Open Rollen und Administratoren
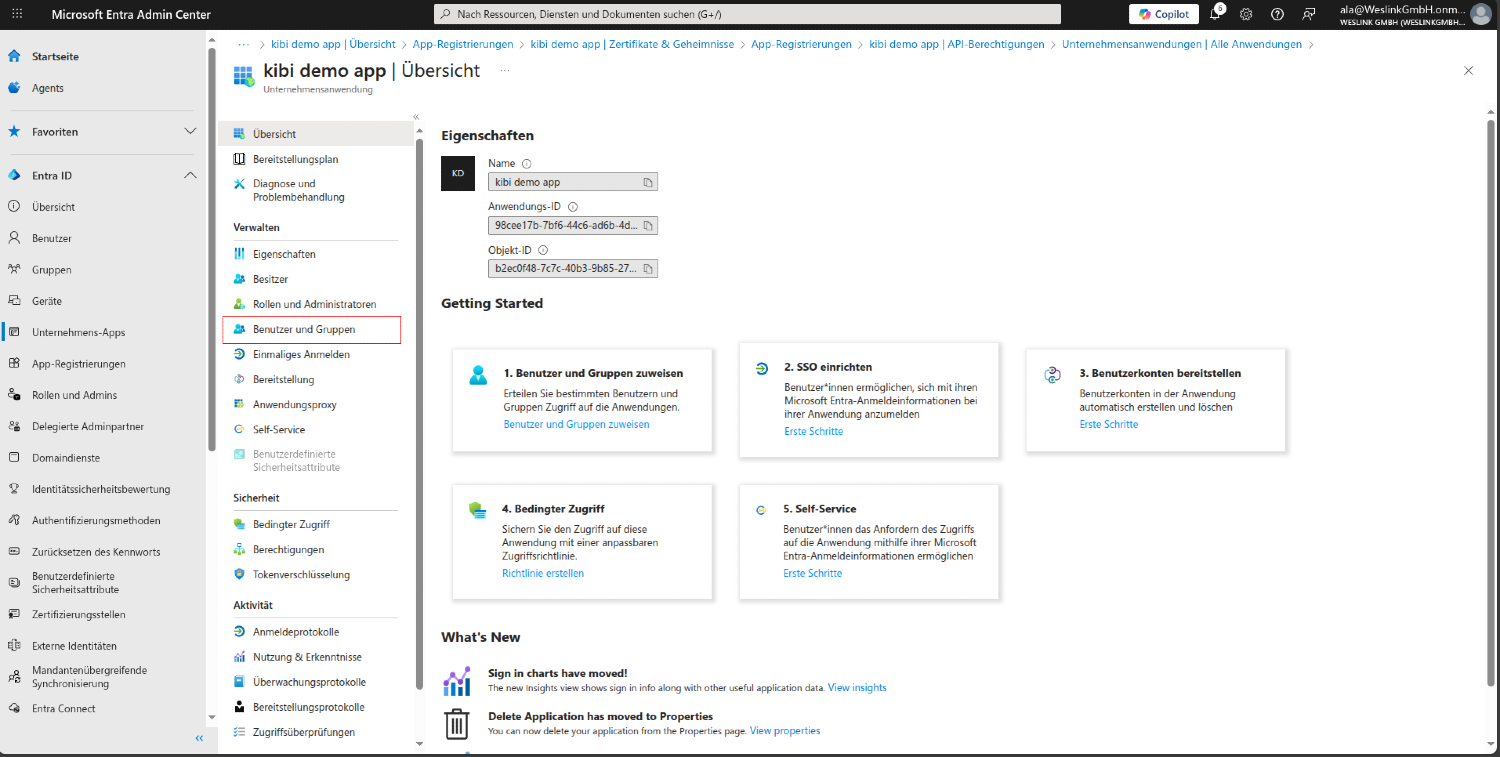The image size is (1500, 757). [x=317, y=304]
